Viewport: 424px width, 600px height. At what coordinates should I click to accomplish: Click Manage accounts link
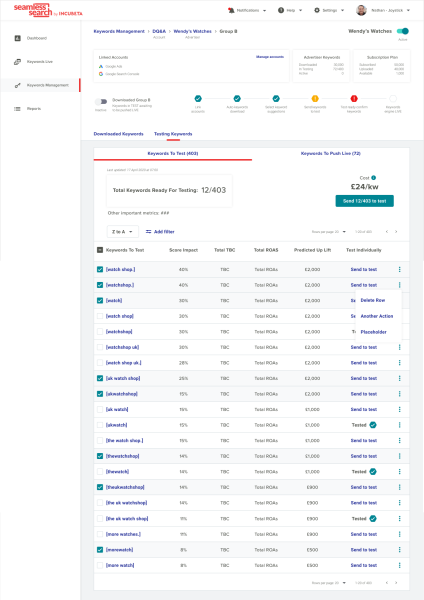click(x=270, y=57)
